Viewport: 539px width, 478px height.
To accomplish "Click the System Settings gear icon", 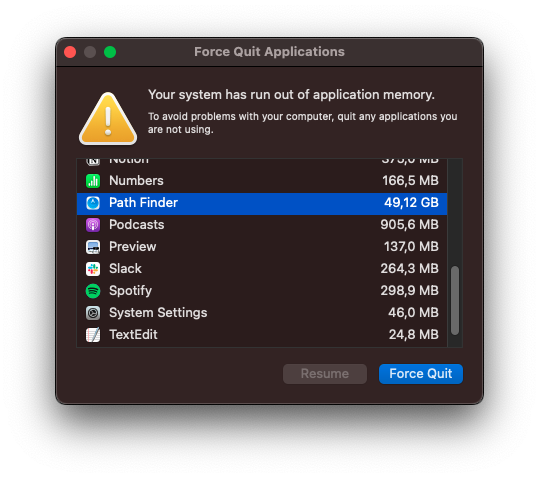I will click(x=93, y=313).
